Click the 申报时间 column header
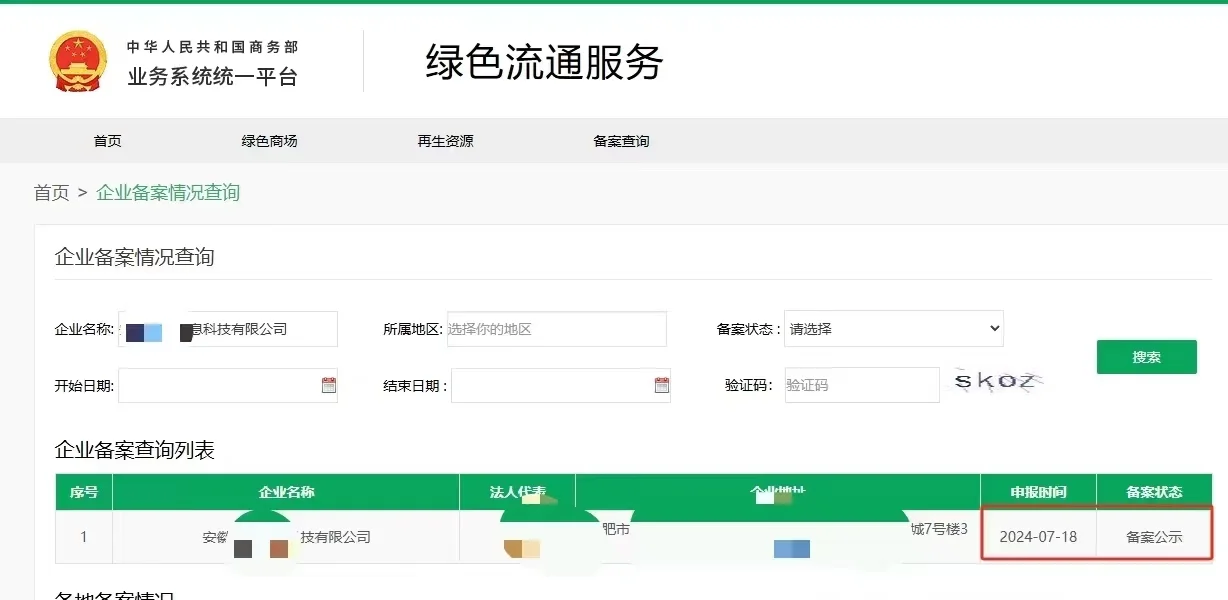1228x600 pixels. tap(1038, 491)
